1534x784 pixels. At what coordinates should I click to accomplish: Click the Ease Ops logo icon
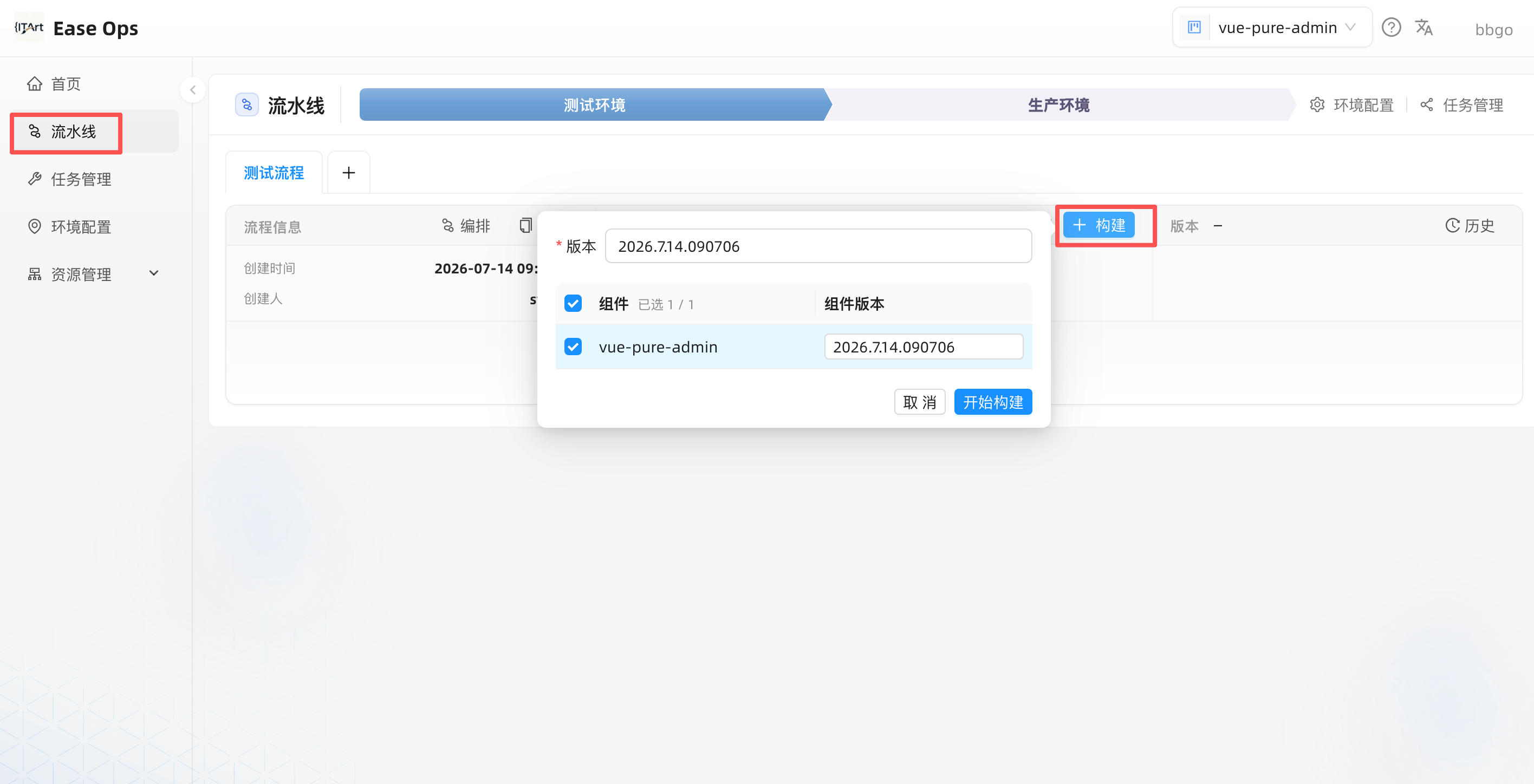click(x=29, y=28)
